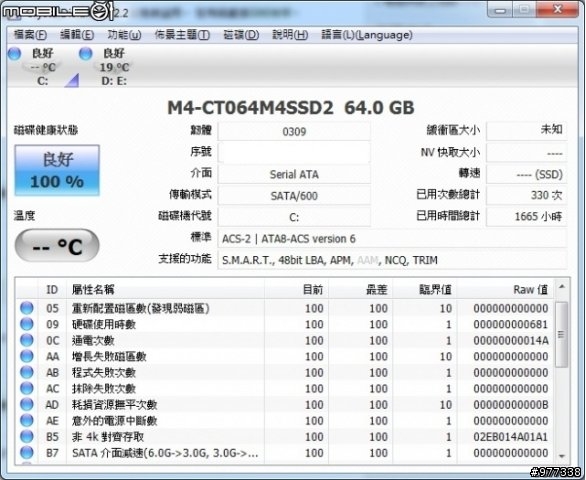Select the 通電次數 attribute row
This screenshot has height=480, width=586.
pos(285,340)
